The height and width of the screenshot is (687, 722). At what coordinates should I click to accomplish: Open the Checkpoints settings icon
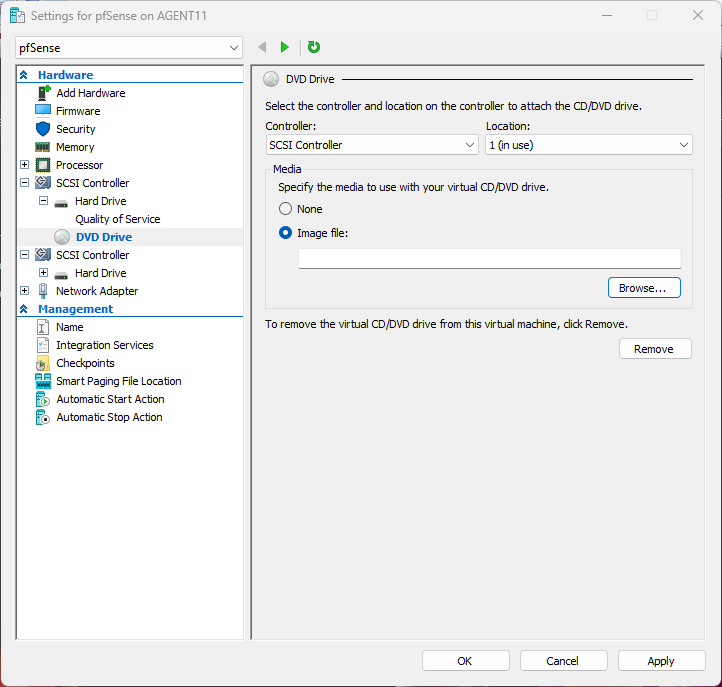click(x=43, y=363)
